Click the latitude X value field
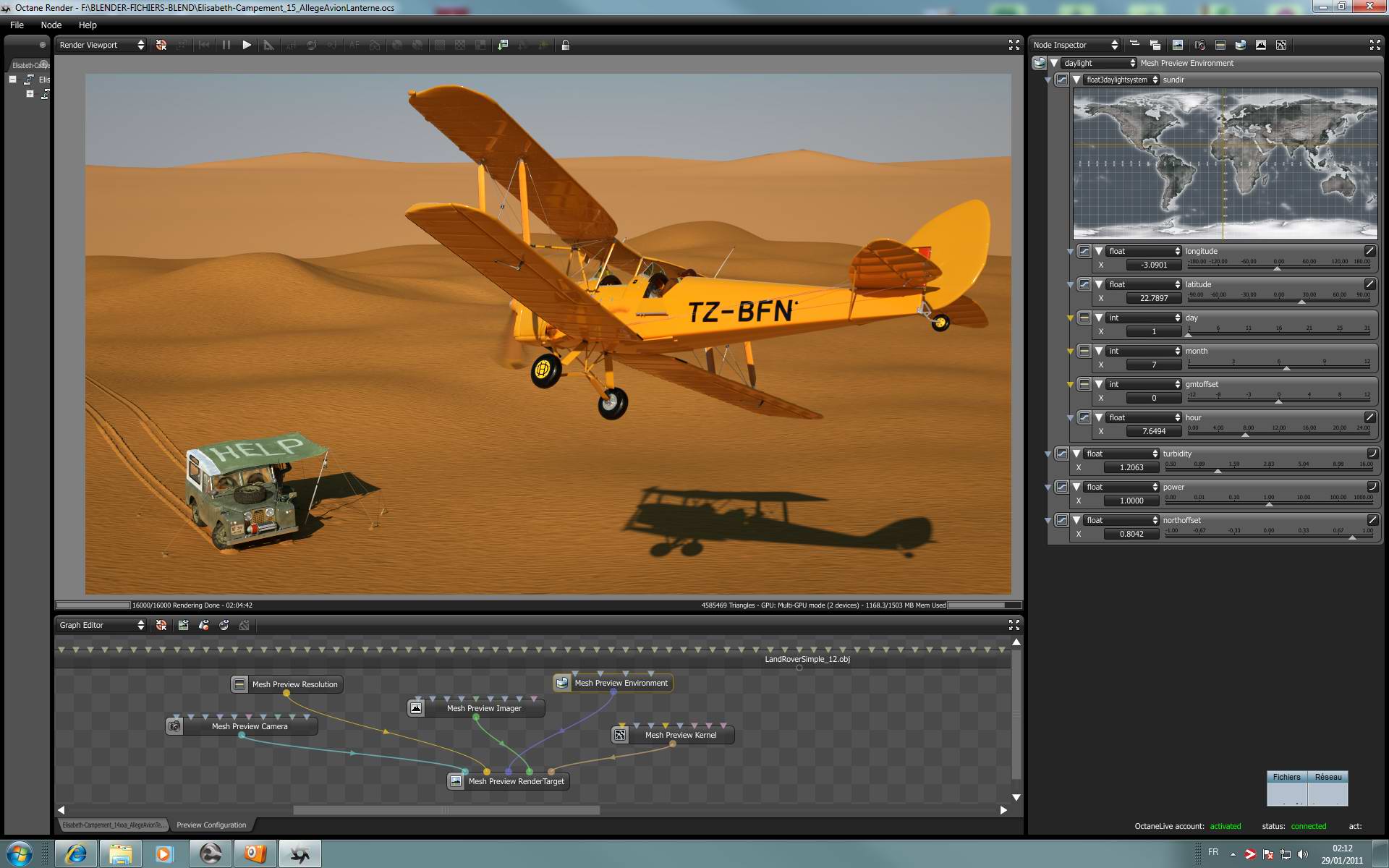 point(1153,298)
